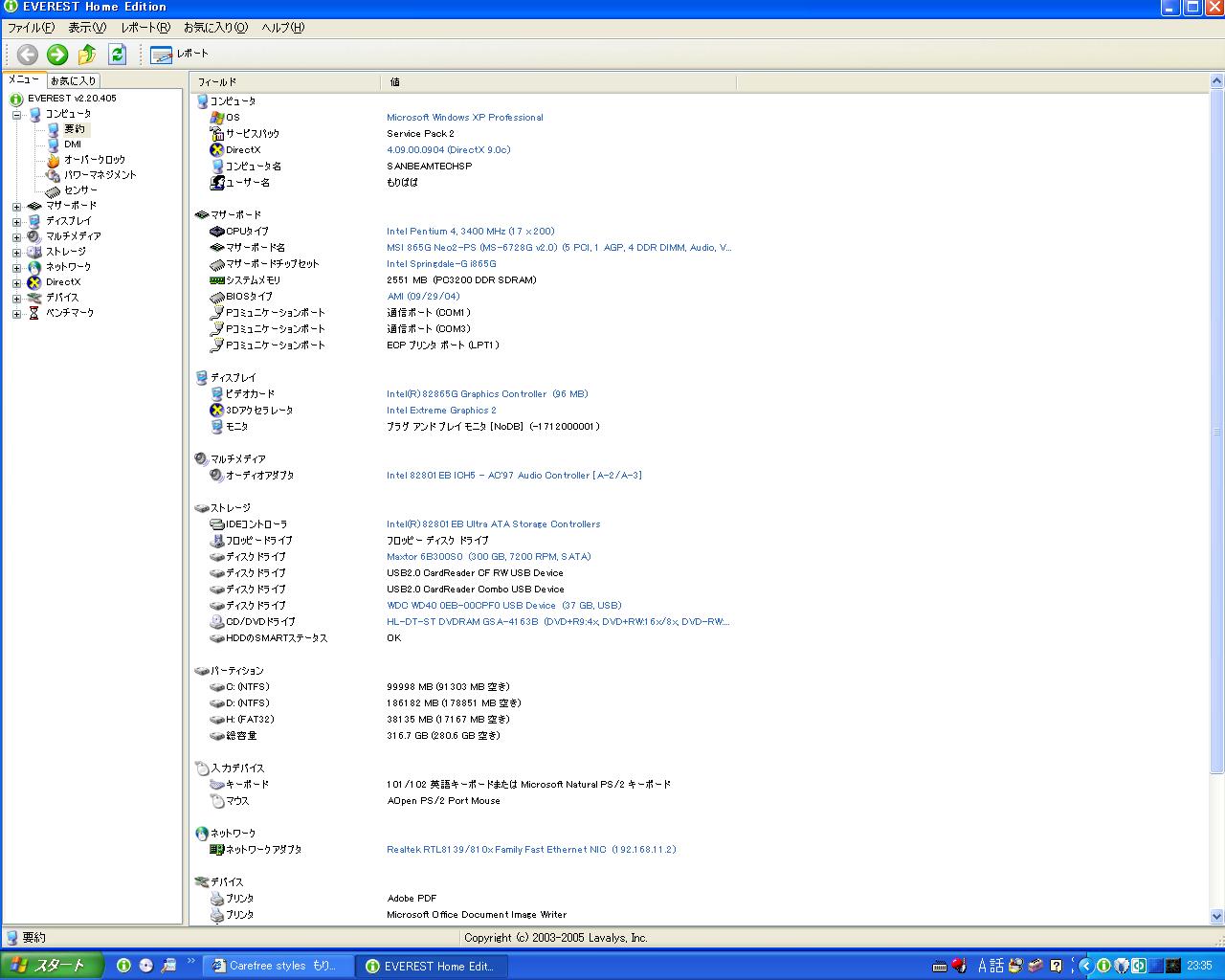This screenshot has width=1225, height=980.
Task: Click the システムメモリ row icon
Action: tap(217, 280)
